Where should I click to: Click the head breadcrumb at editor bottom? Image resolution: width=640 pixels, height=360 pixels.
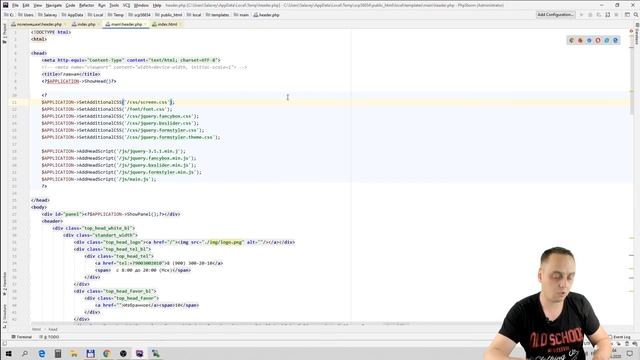point(53,329)
